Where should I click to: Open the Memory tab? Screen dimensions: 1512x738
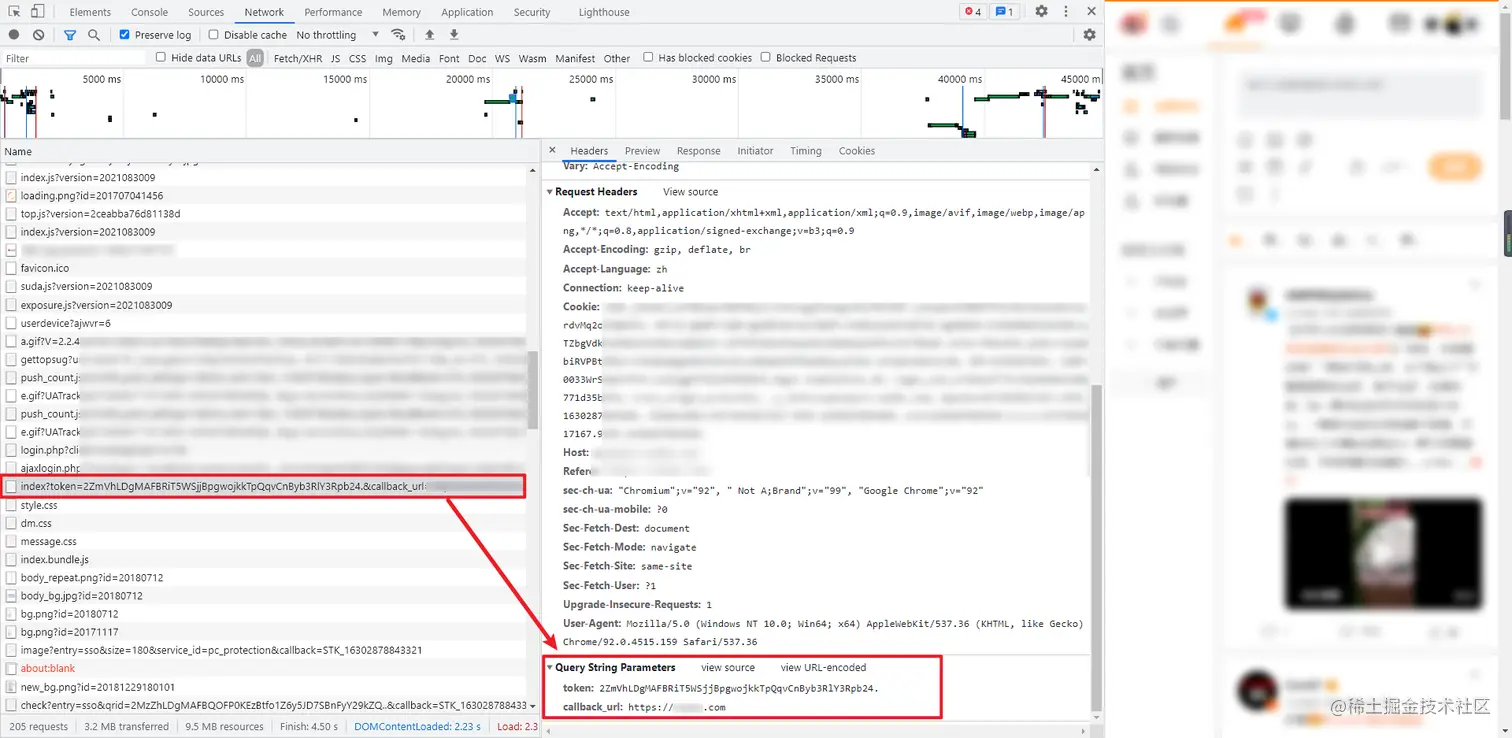tap(401, 12)
